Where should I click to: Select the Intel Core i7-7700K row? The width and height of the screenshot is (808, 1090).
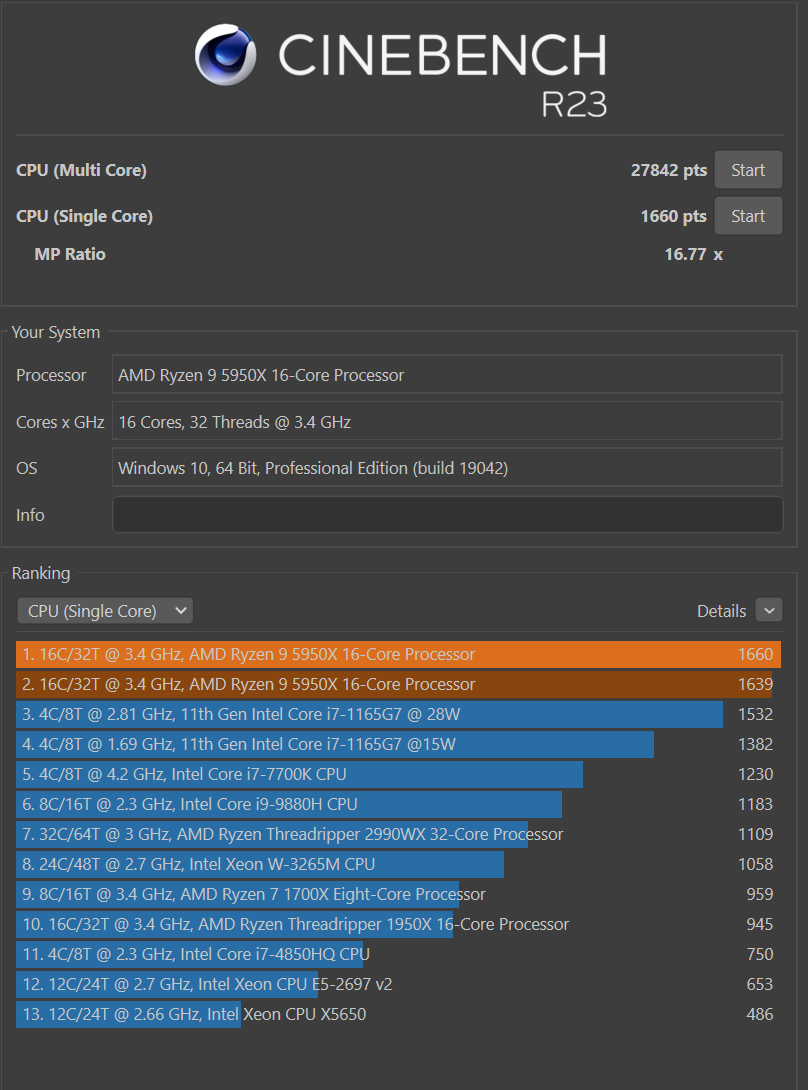[398, 774]
